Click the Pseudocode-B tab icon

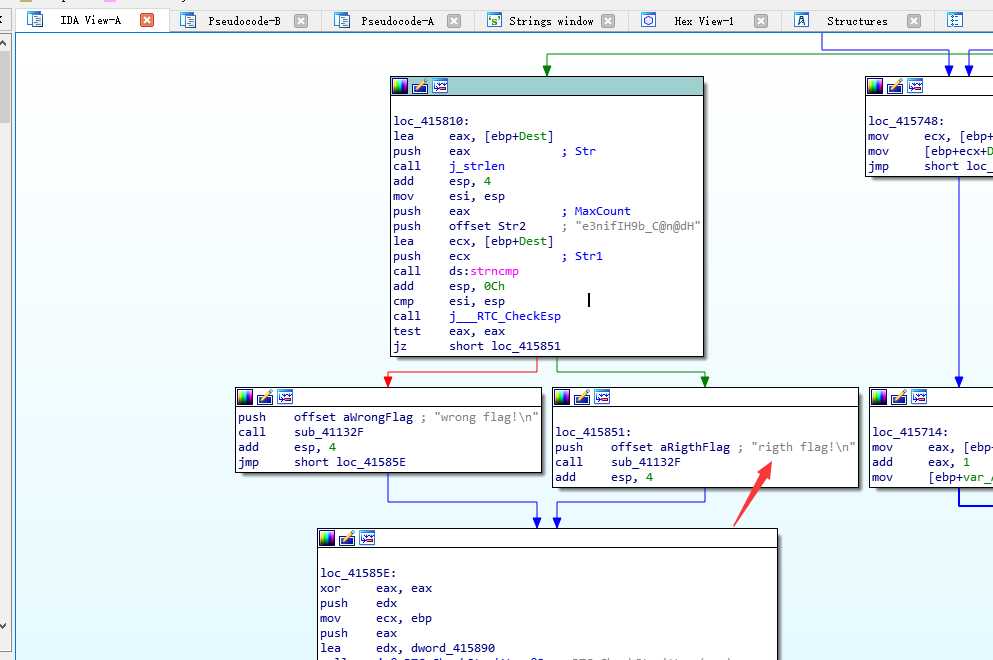click(x=188, y=20)
